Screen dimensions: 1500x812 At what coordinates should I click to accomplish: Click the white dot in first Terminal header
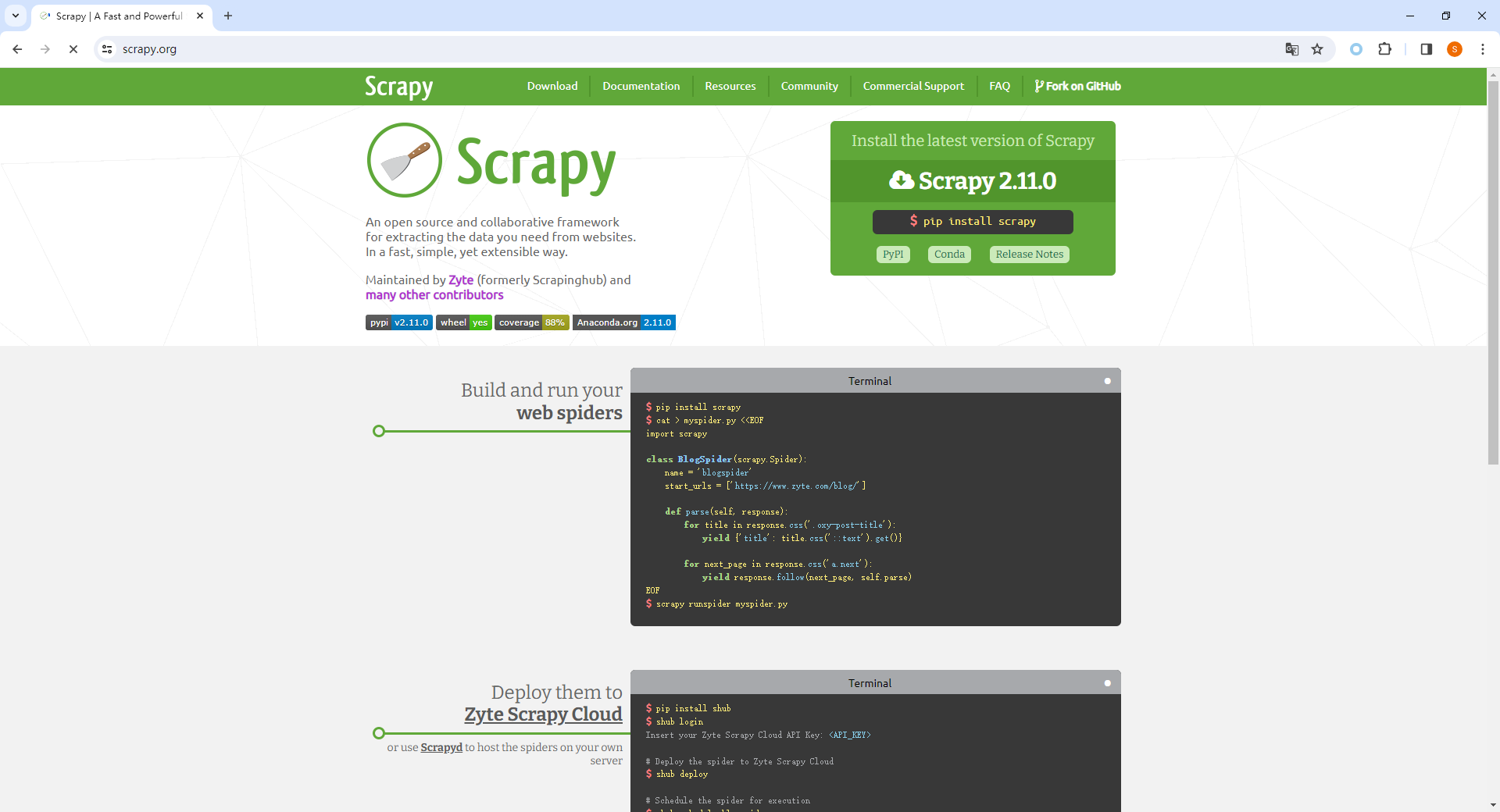[1107, 381]
